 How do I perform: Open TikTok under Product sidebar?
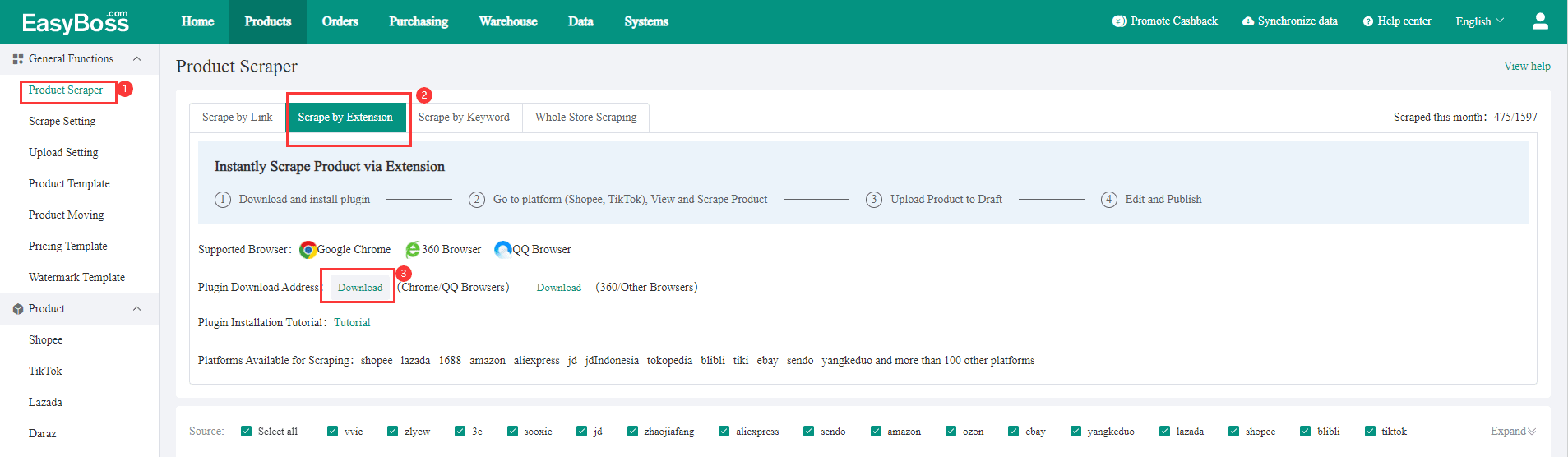click(x=45, y=372)
